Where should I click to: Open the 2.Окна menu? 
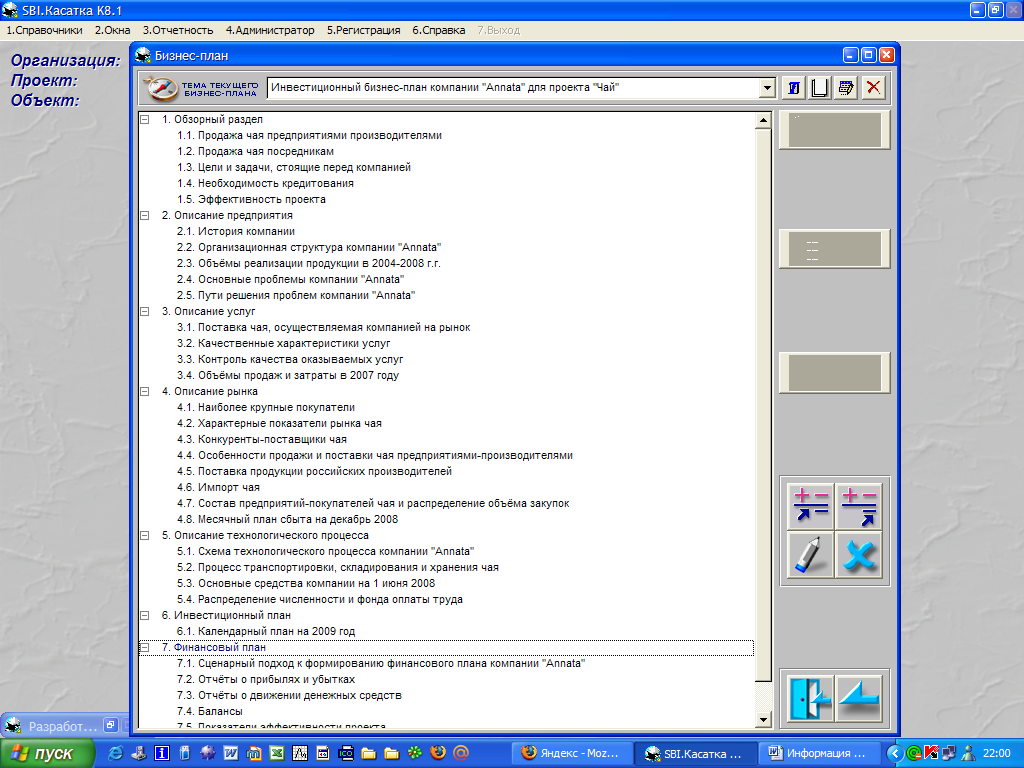112,30
